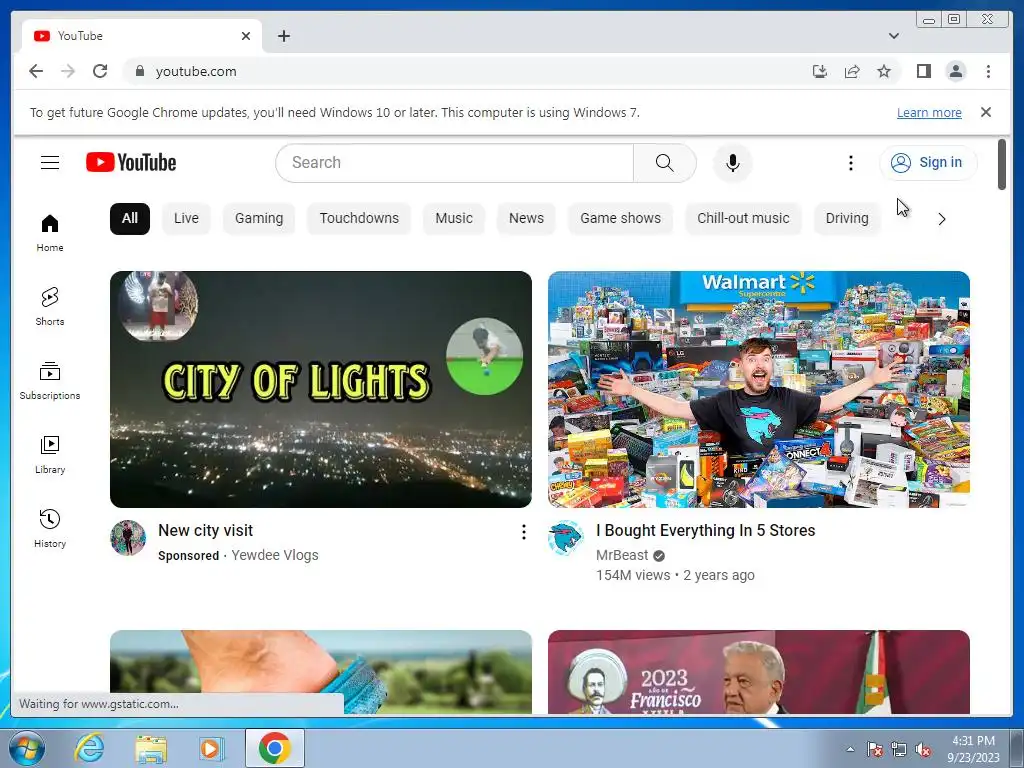
Task: Select the News filter chip
Action: coord(526,219)
